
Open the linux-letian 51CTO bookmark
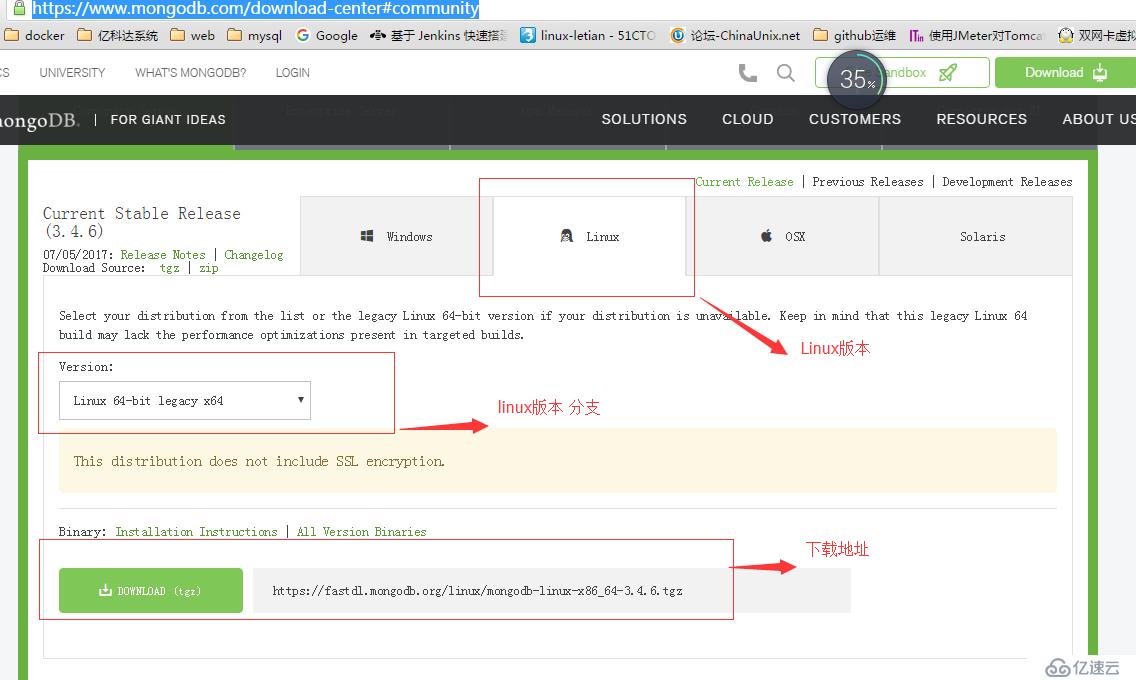pyautogui.click(x=588, y=35)
